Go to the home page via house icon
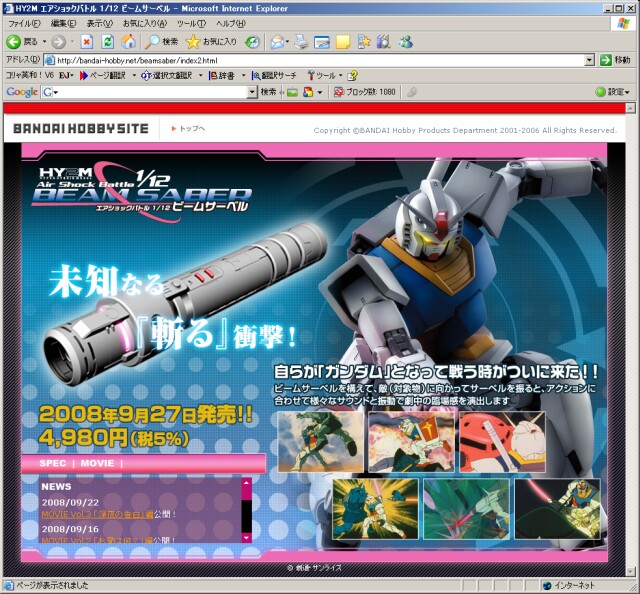Viewport: 640px width, 594px height. click(128, 42)
